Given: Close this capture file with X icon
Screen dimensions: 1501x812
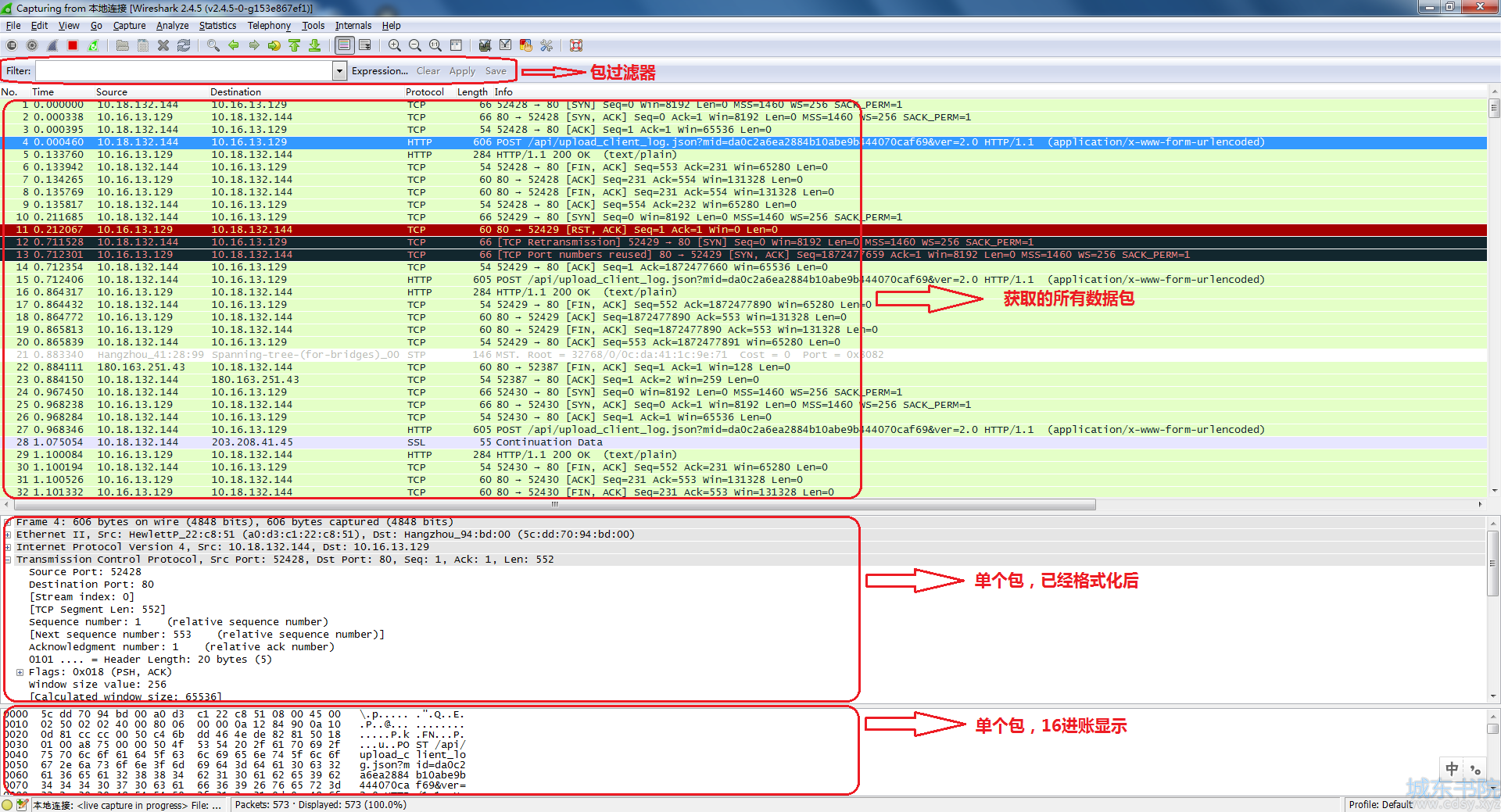Looking at the screenshot, I should pos(163,45).
